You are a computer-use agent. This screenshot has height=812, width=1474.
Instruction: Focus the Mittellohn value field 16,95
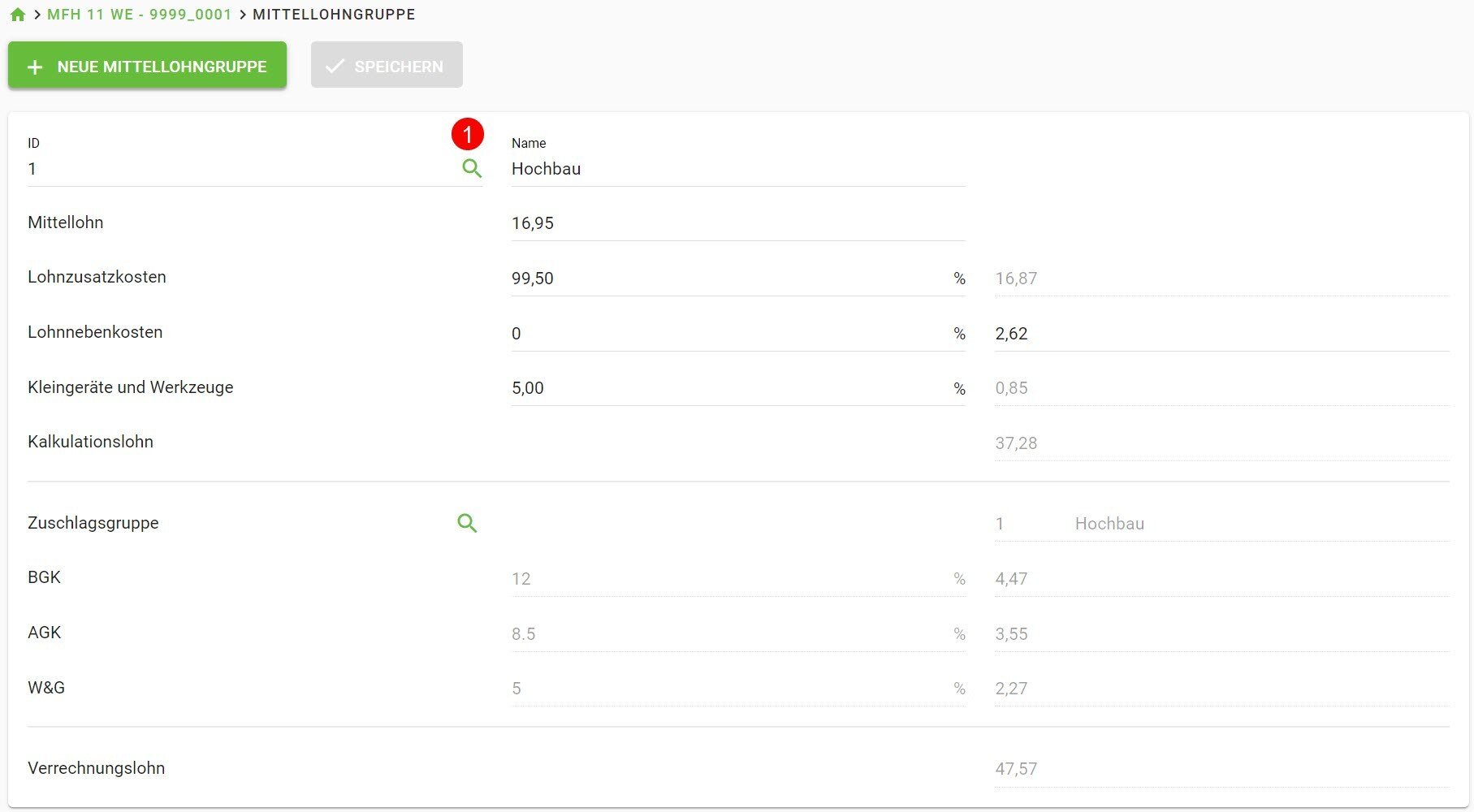737,223
